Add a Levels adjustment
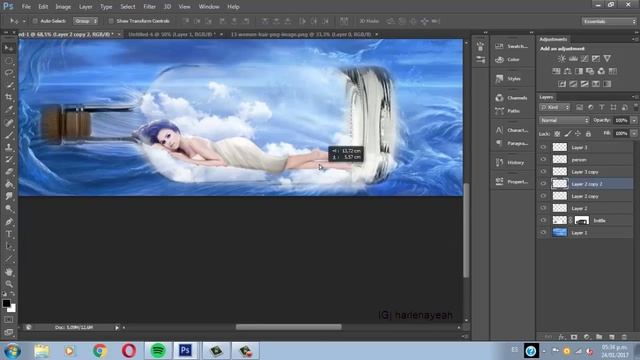The width and height of the screenshot is (640, 360). point(573,59)
